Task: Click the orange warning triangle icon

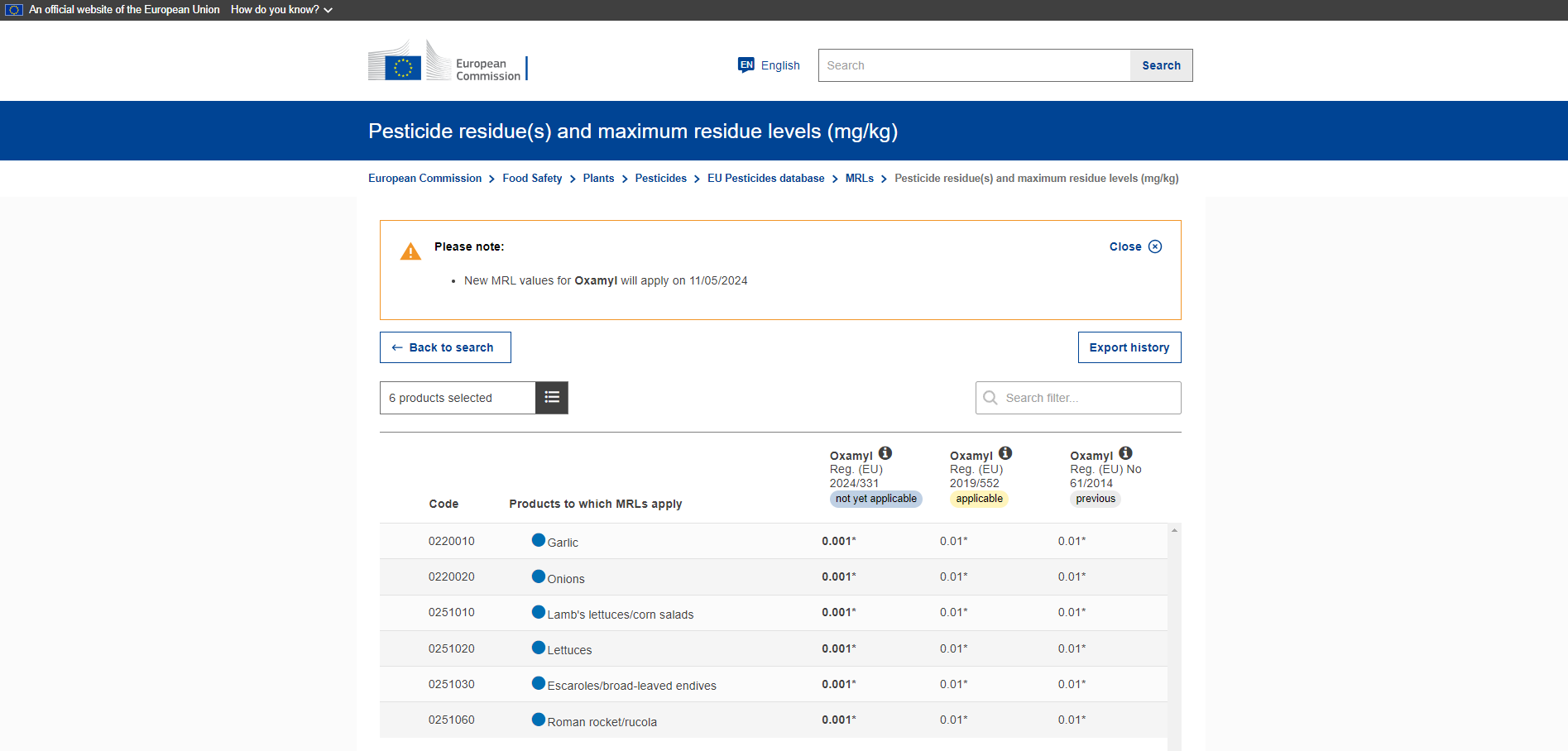Action: pos(410,251)
